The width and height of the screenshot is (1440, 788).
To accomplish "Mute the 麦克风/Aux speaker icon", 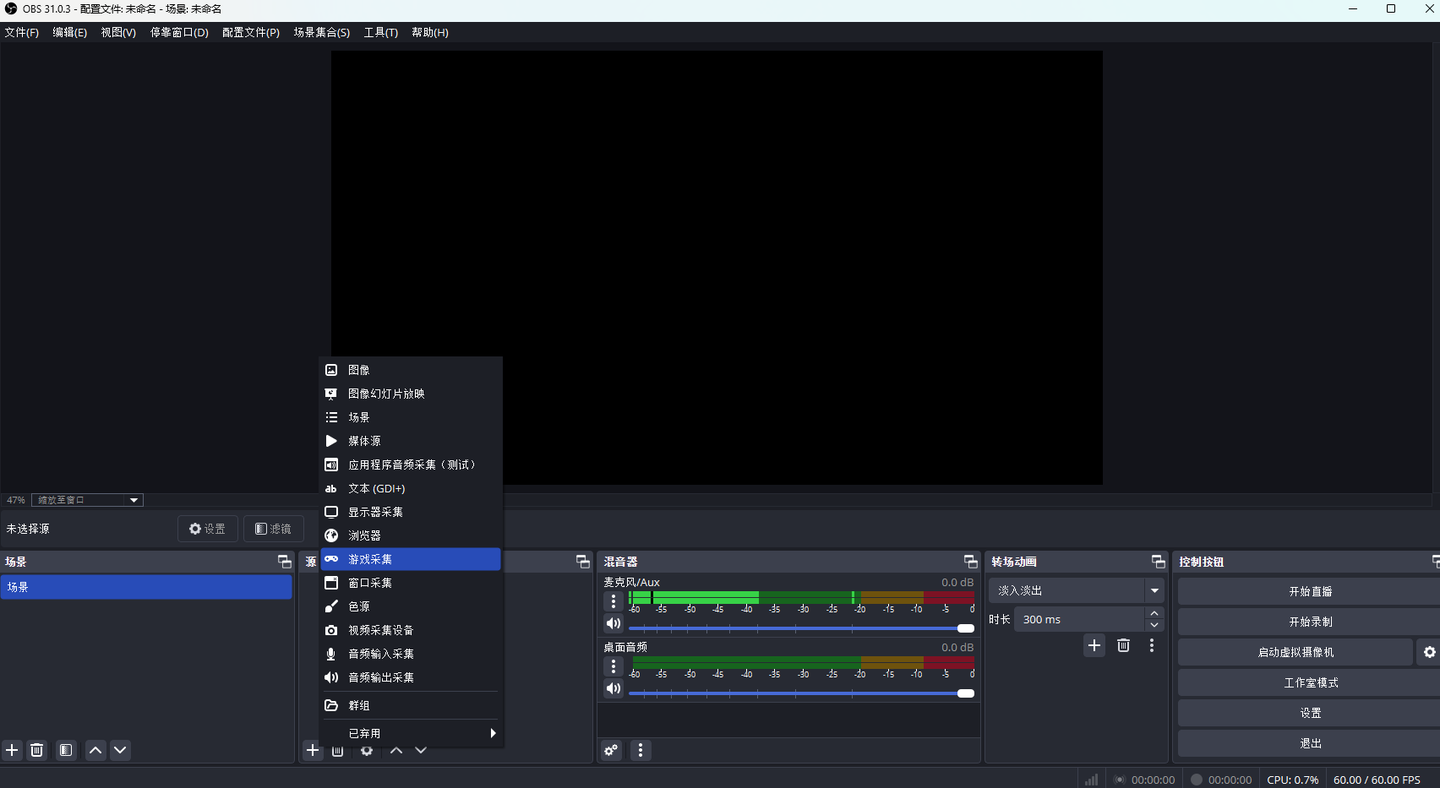I will [613, 623].
